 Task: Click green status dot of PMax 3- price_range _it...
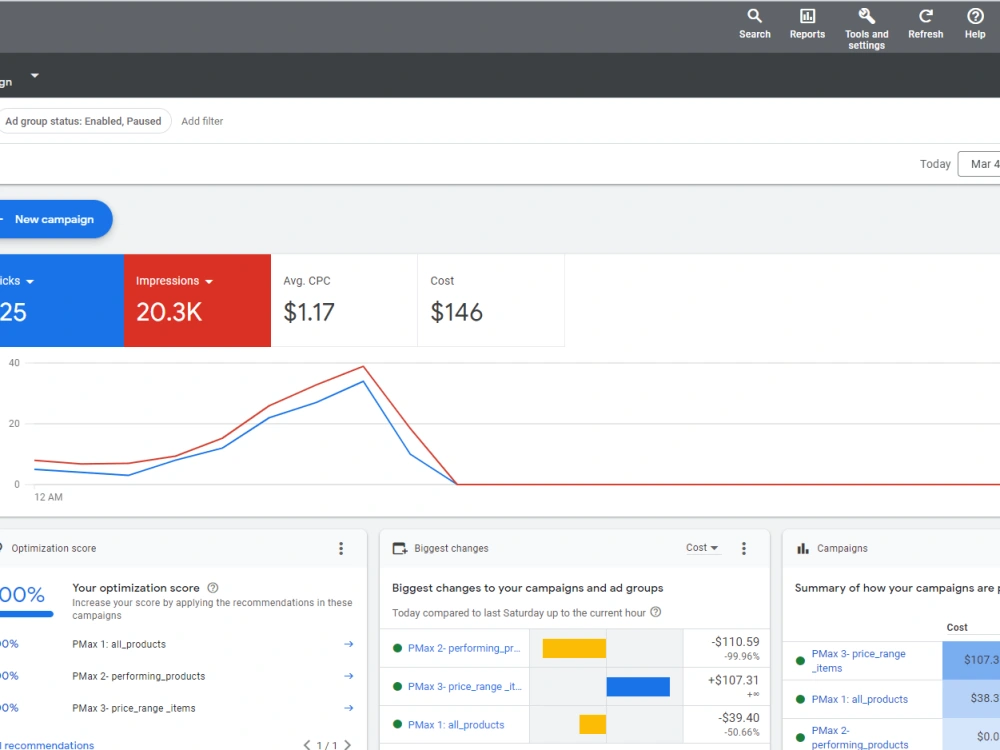pos(397,686)
